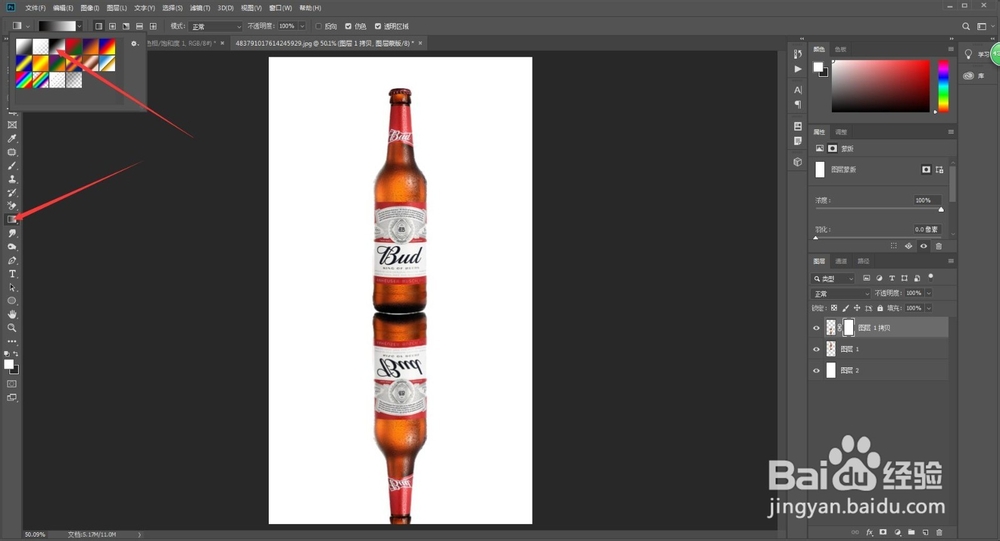
Task: Select the Hand tool
Action: coord(11,315)
